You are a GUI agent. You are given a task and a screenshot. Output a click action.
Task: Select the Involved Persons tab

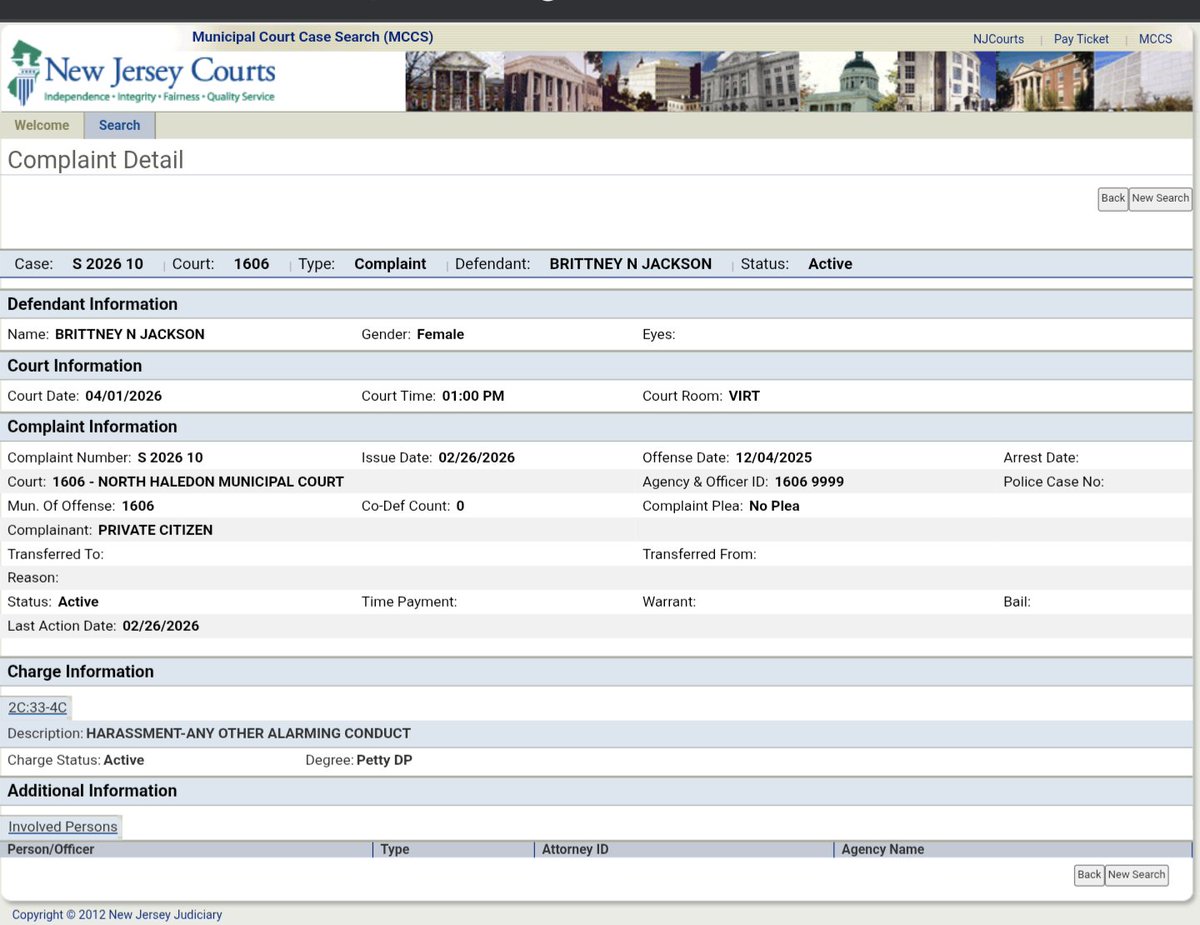pos(63,827)
